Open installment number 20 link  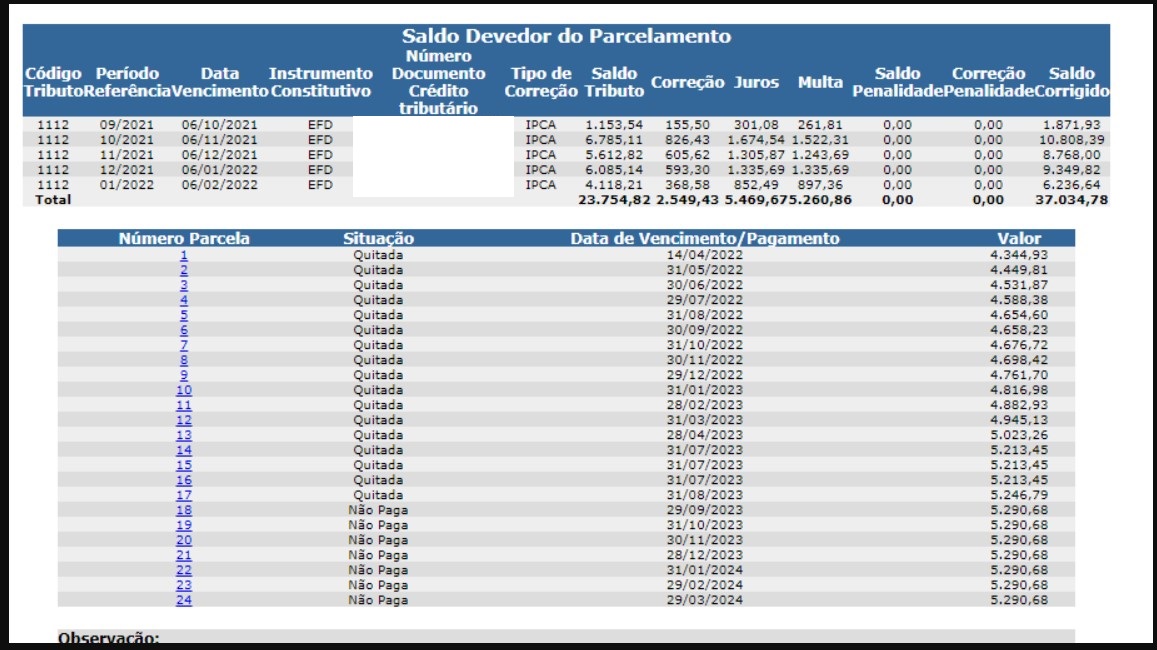pyautogui.click(x=184, y=540)
